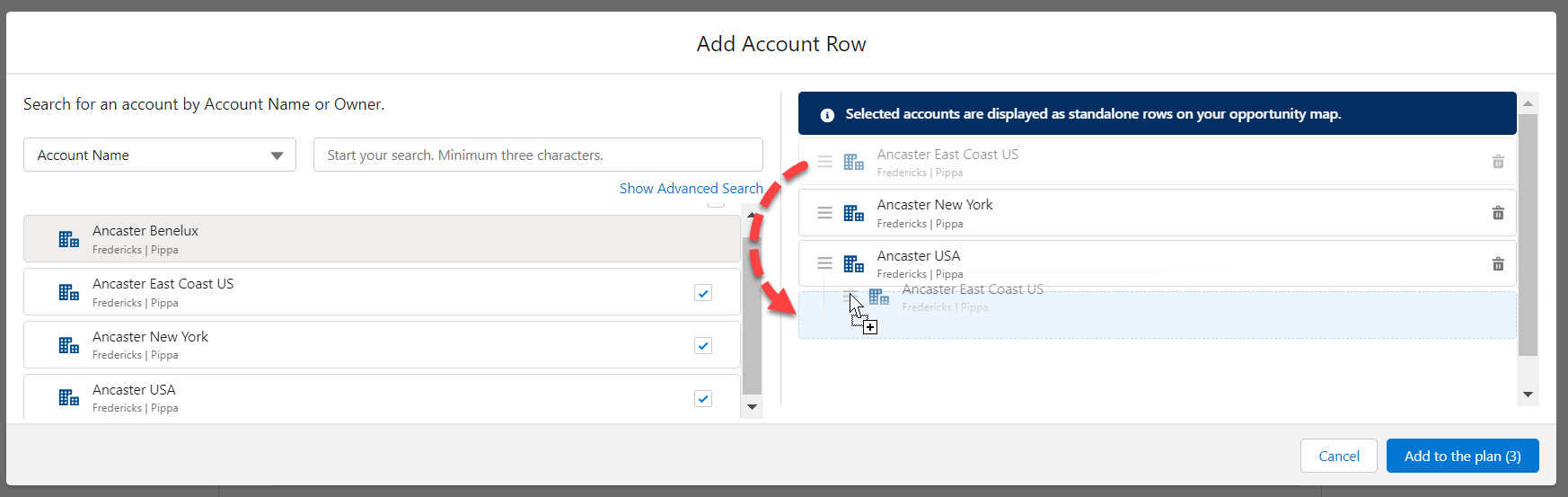This screenshot has width=1568, height=497.
Task: Select the Ancaster Benelux result row
Action: click(x=382, y=239)
